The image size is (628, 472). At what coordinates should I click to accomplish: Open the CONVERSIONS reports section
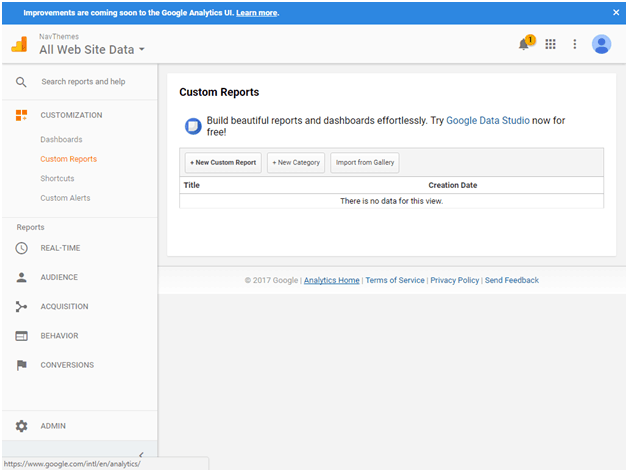[67, 365]
